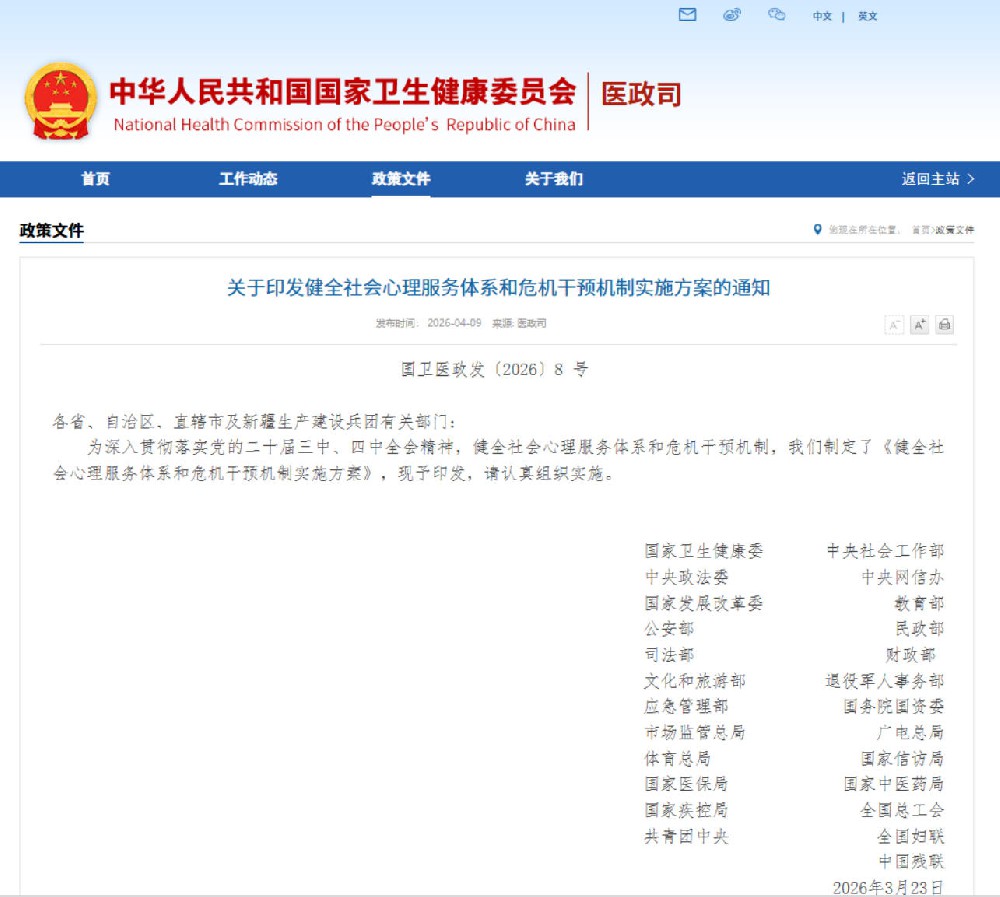Viewport: 1000px width, 897px height.
Task: Click the decrease font size icon
Action: (893, 324)
